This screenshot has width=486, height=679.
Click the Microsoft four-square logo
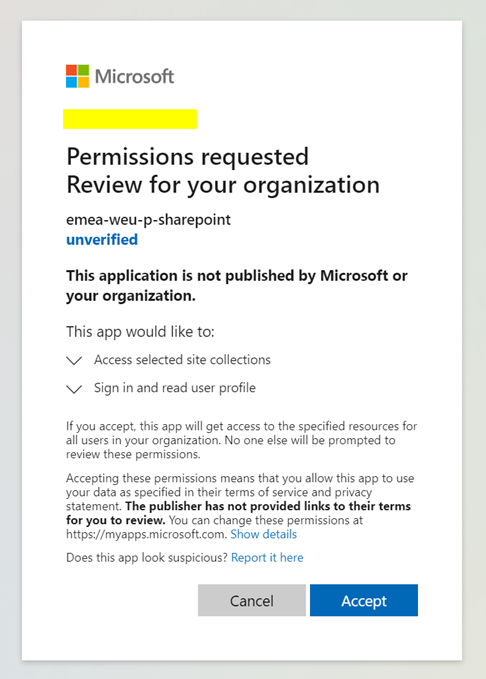click(x=78, y=76)
